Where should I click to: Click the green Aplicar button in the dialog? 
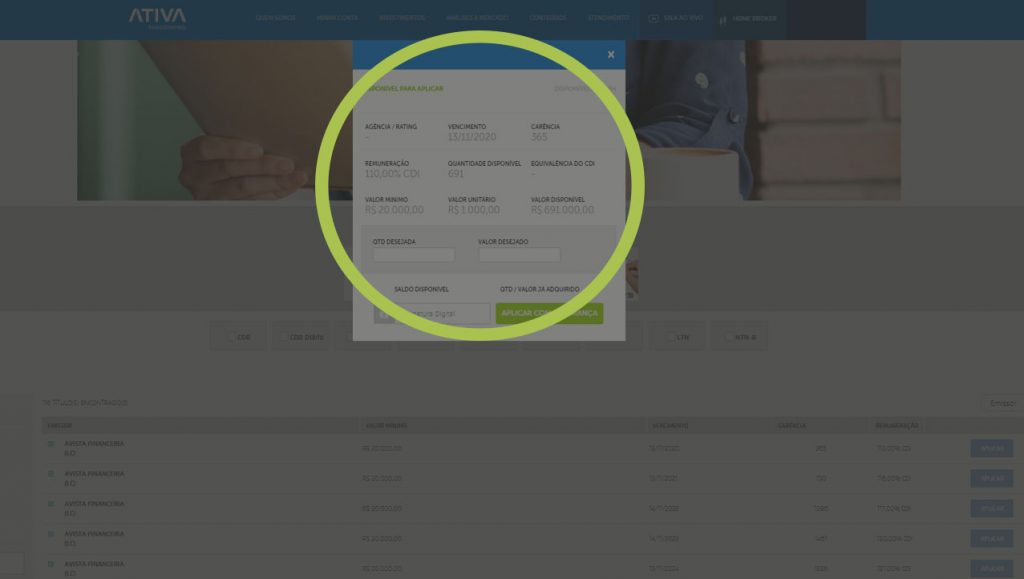click(x=549, y=313)
